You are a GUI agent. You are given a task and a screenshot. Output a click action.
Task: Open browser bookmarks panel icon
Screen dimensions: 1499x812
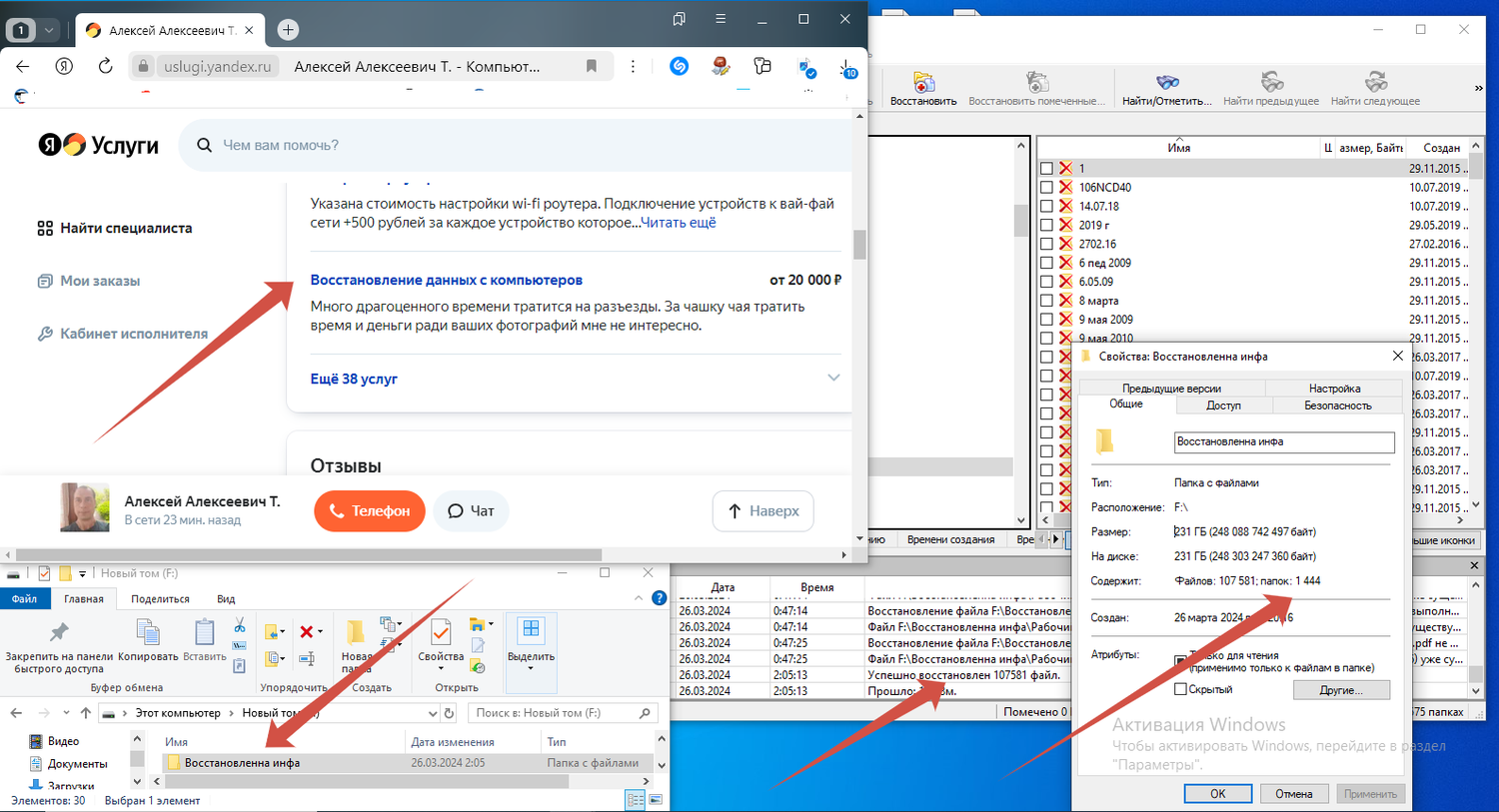[x=680, y=19]
